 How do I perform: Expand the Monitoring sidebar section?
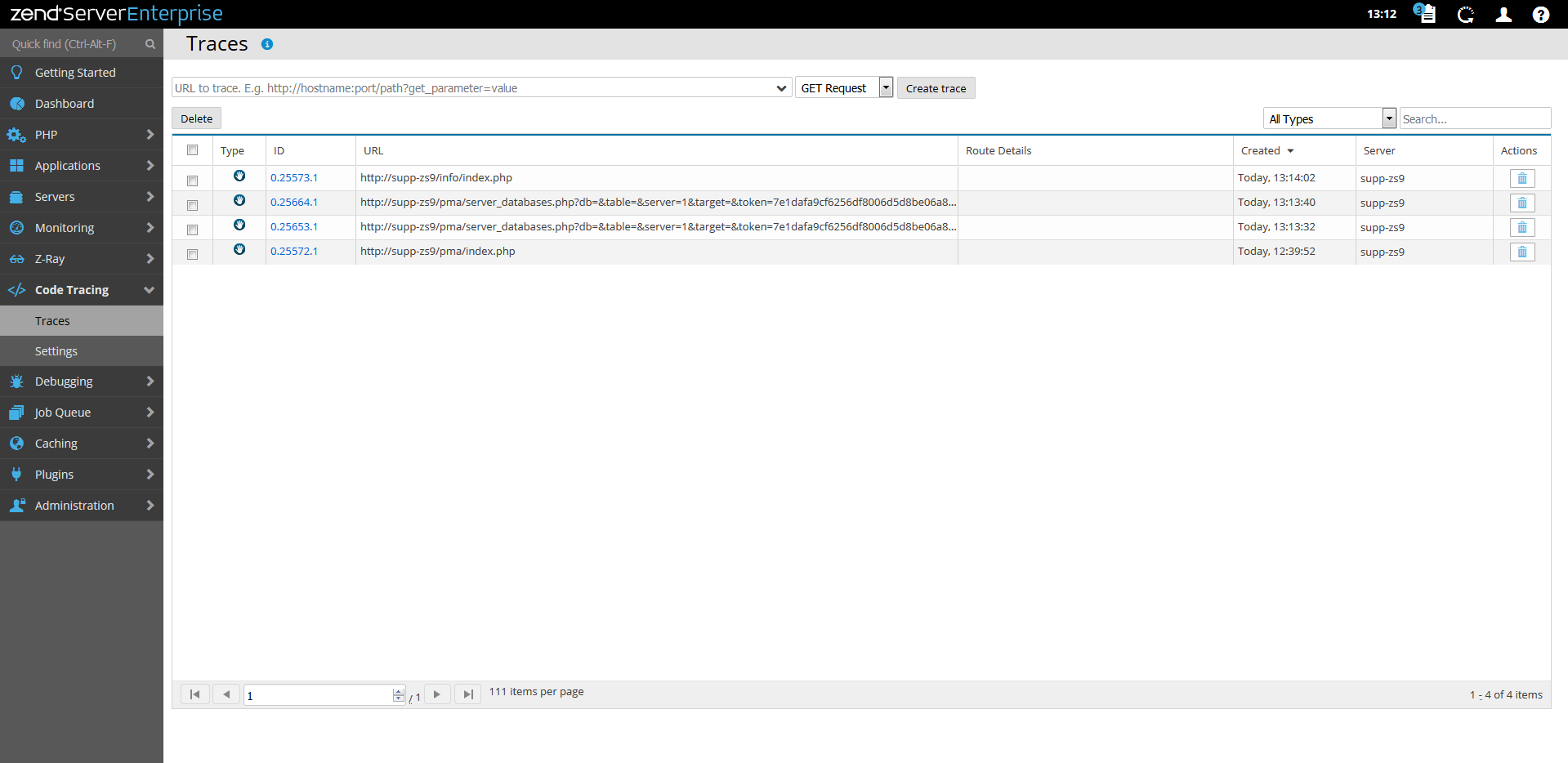pos(81,228)
